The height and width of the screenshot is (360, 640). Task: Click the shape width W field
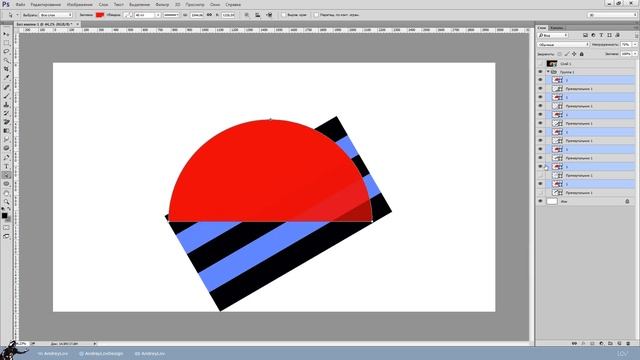[197, 15]
